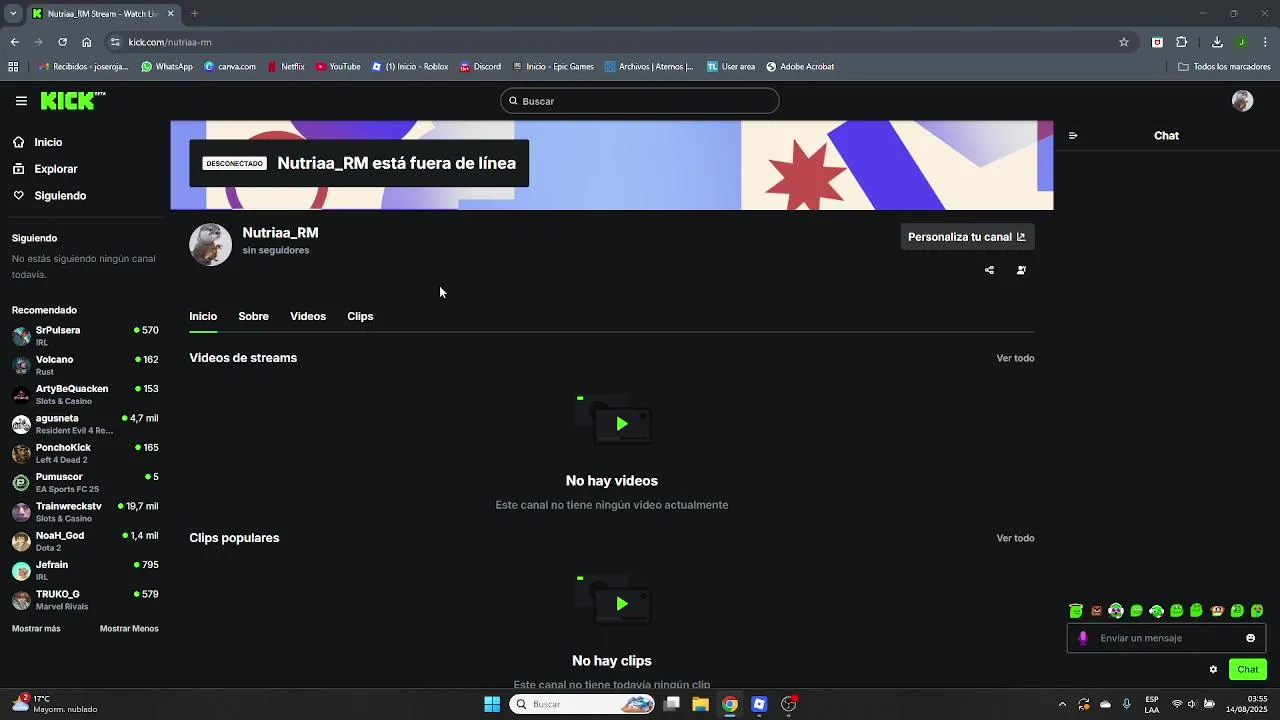This screenshot has width=1280, height=720.
Task: Insert the angry brown box emote
Action: tap(1096, 611)
